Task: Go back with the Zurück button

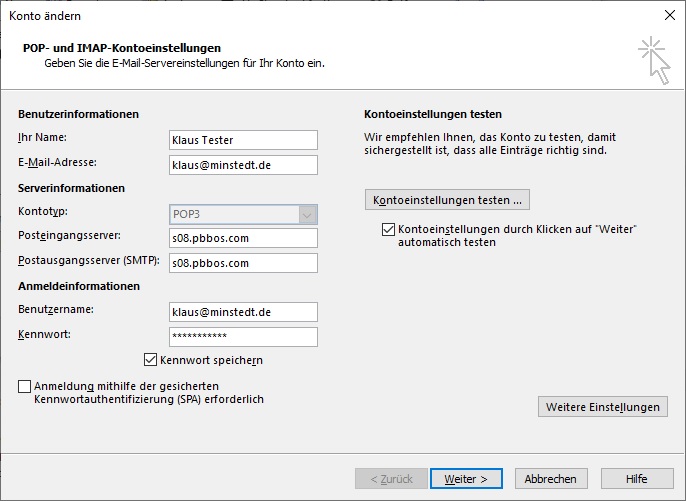Action: pyautogui.click(x=391, y=479)
